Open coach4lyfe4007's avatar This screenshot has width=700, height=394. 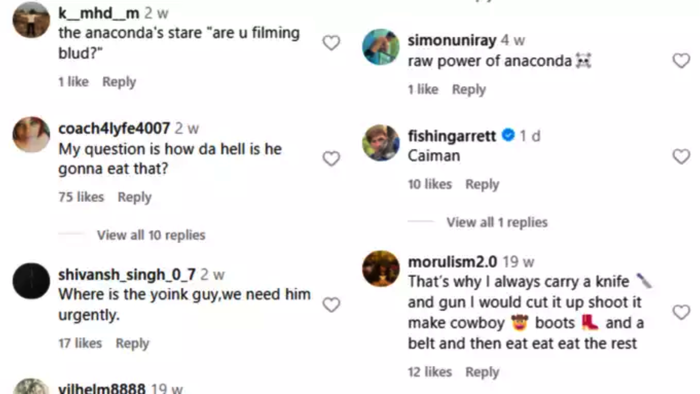31,134
